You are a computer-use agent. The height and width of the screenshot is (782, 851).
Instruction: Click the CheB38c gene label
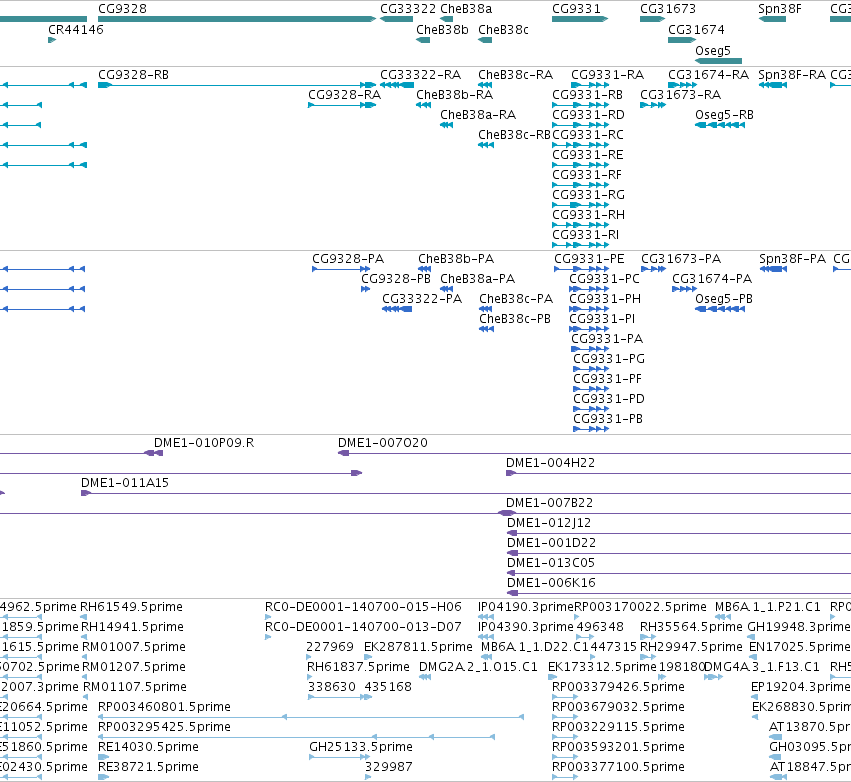(x=503, y=30)
